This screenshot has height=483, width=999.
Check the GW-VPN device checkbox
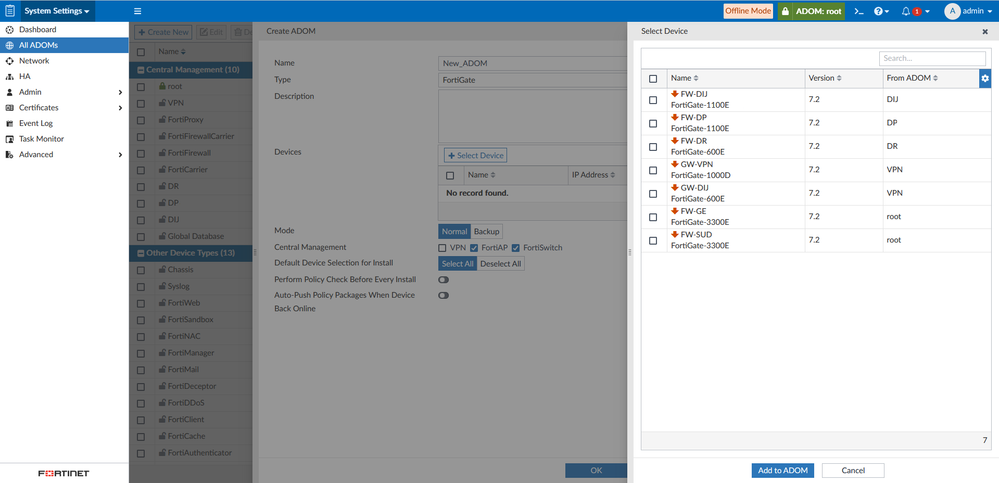pos(653,170)
